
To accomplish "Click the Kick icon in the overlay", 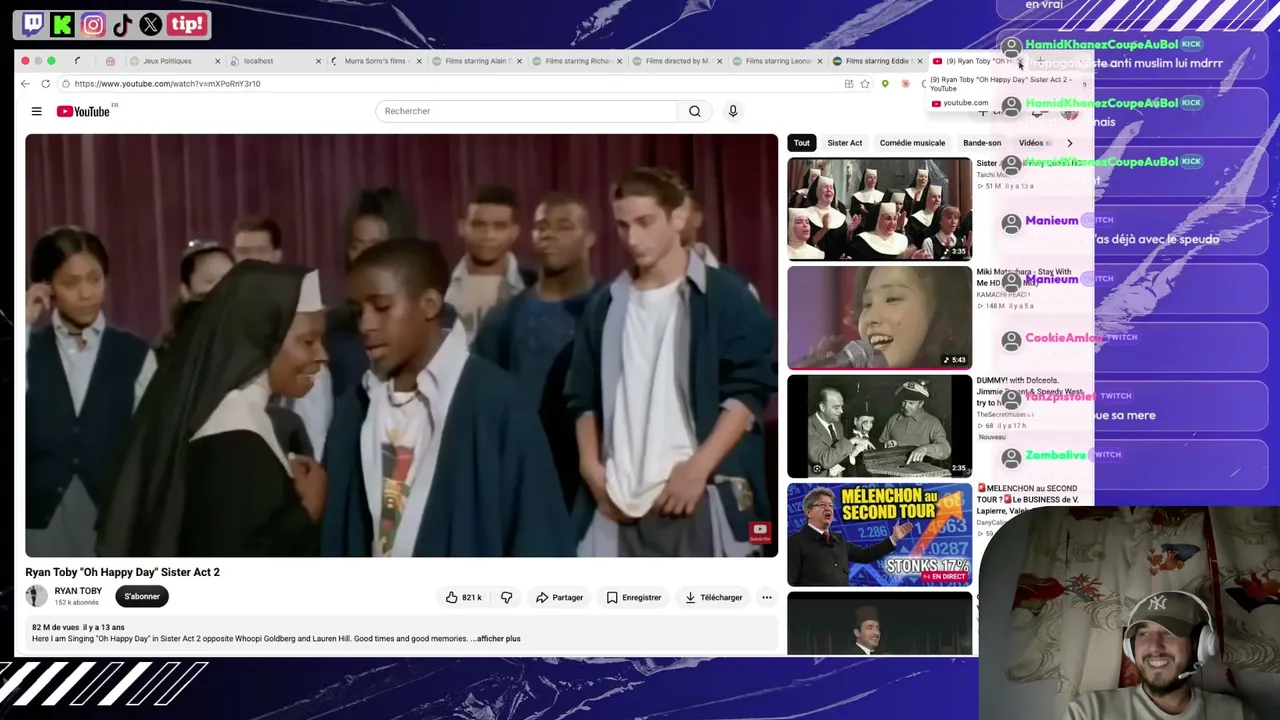I will point(63,24).
